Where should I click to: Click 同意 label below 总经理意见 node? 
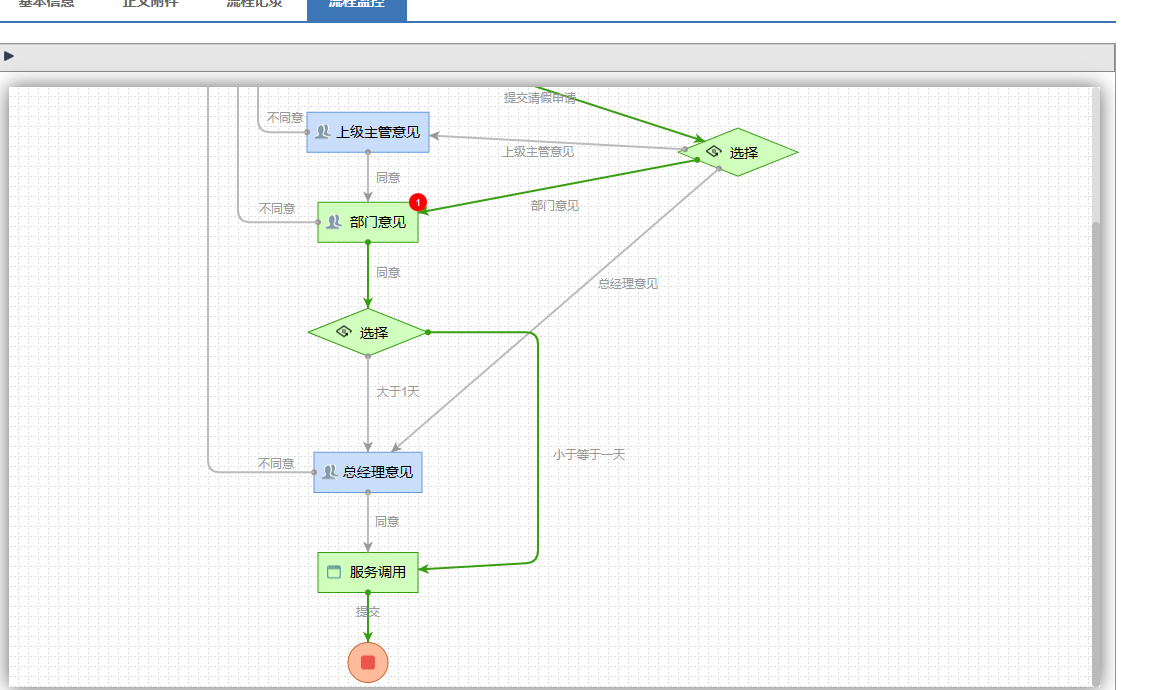click(x=387, y=521)
